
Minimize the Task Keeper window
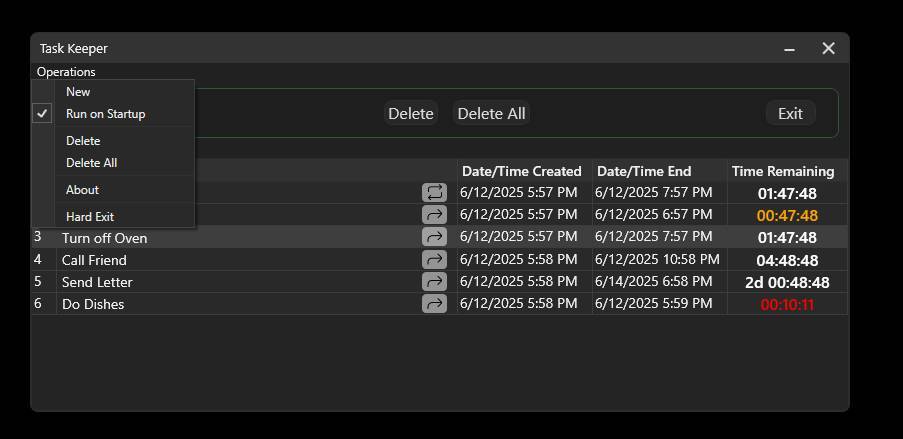(x=790, y=49)
